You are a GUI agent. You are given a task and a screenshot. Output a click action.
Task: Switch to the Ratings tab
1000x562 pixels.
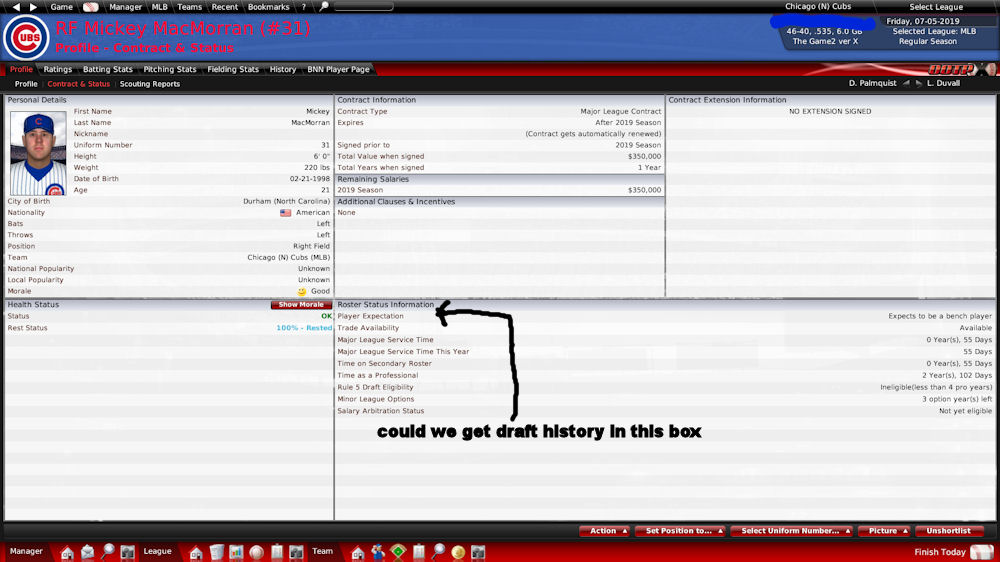click(x=57, y=70)
